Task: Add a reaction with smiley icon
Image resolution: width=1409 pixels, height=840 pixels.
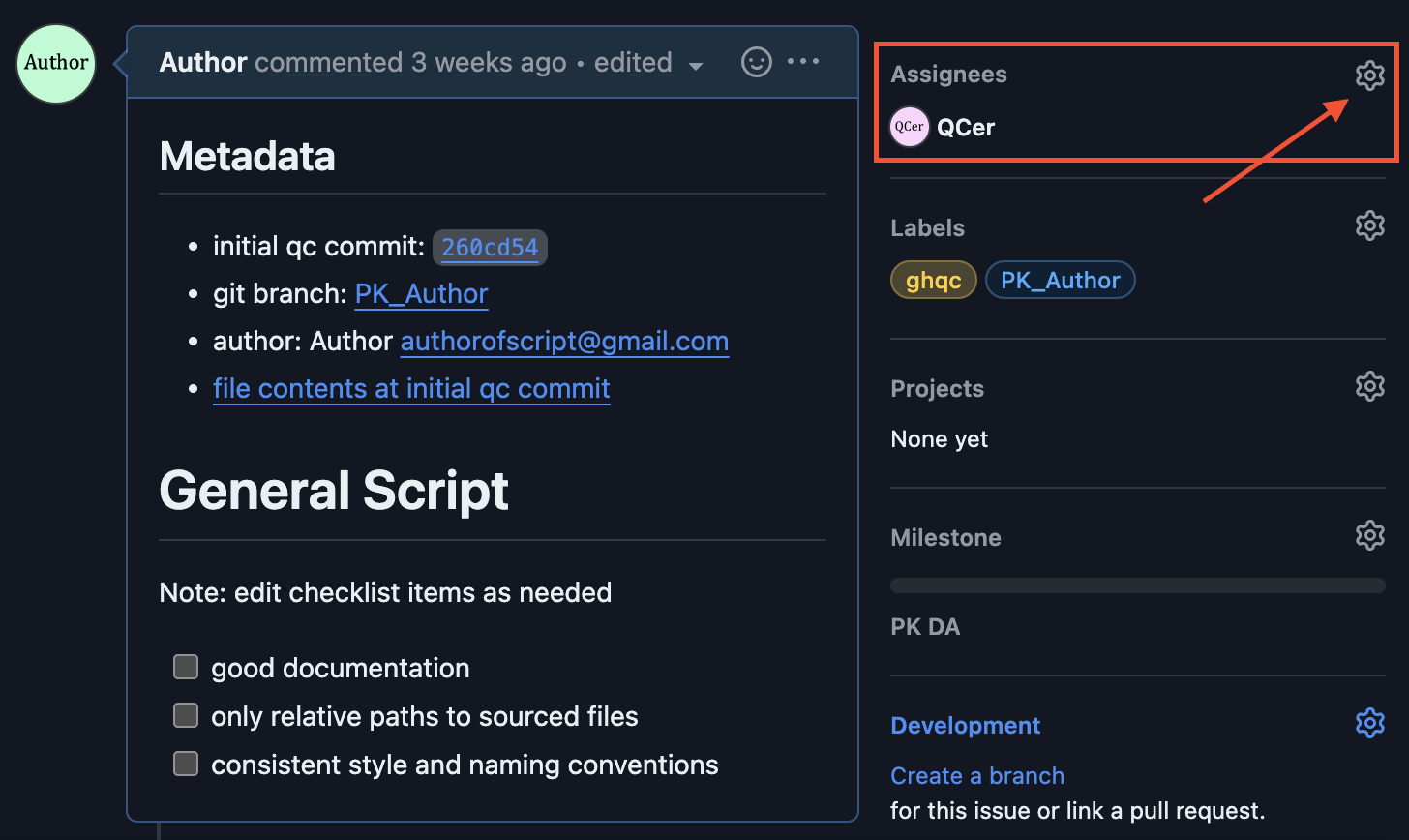Action: (x=756, y=62)
